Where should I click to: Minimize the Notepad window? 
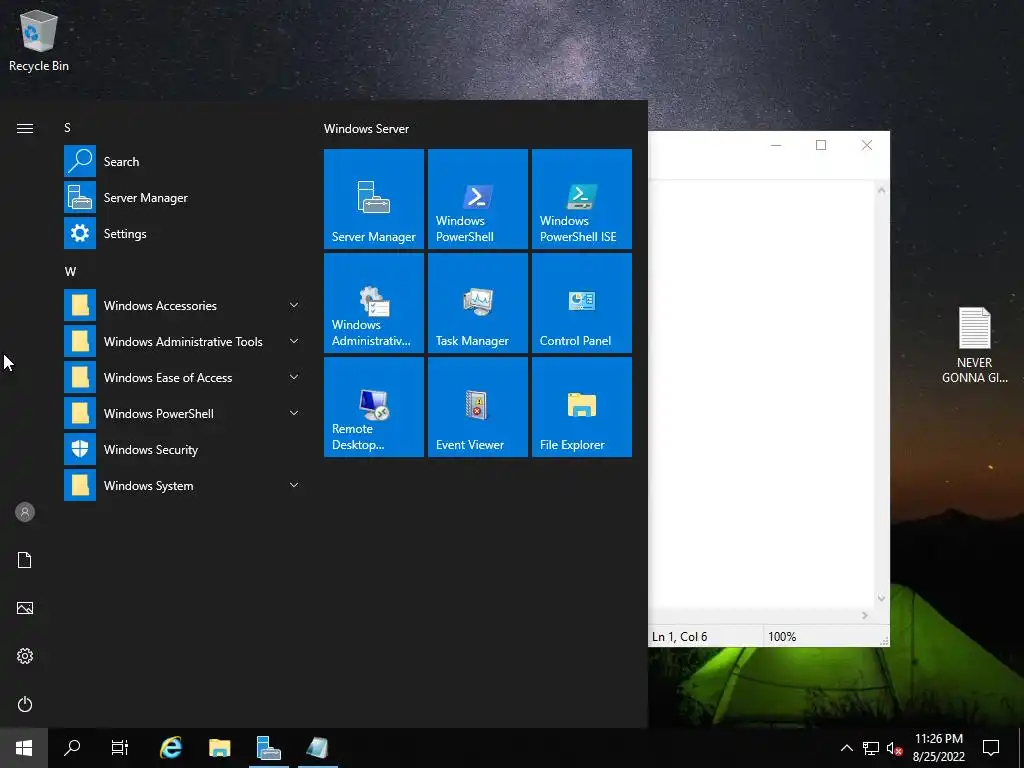click(x=776, y=145)
